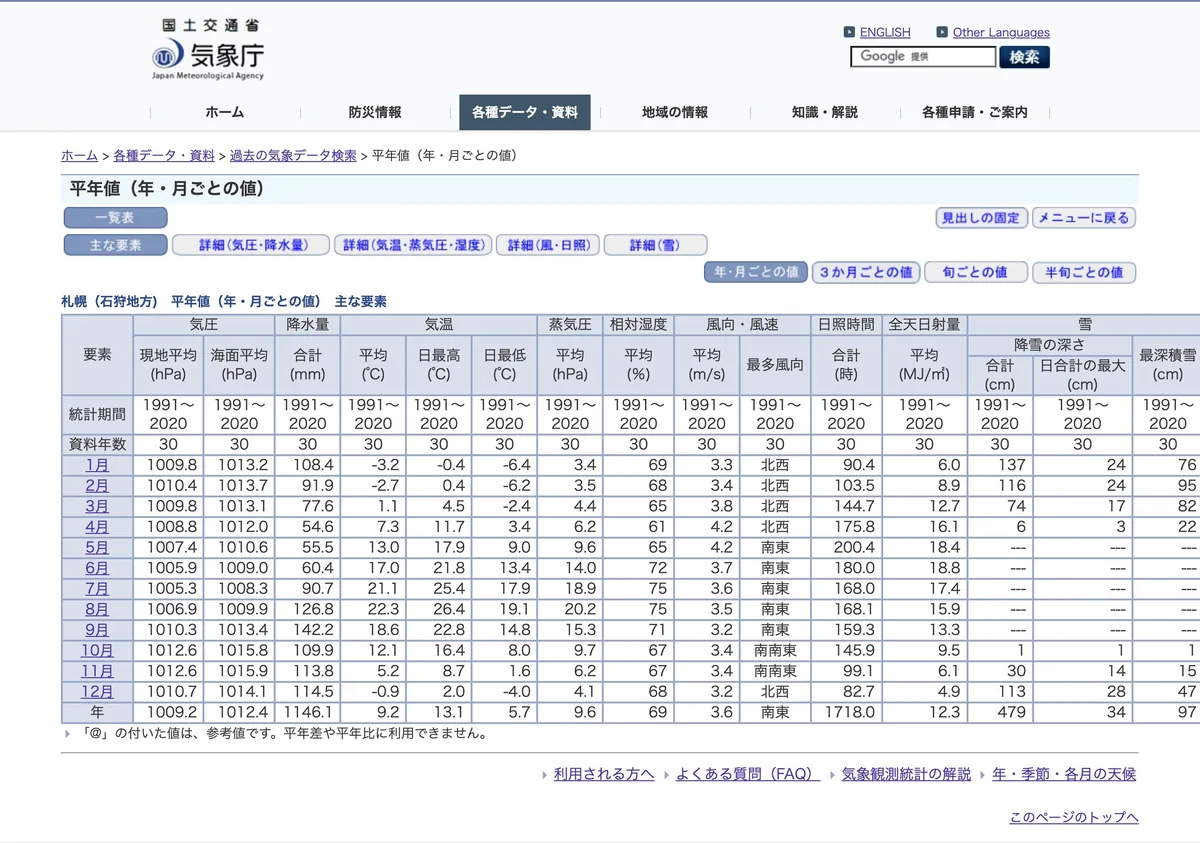
Task: Click the メニューに戻る button
Action: 1084,218
